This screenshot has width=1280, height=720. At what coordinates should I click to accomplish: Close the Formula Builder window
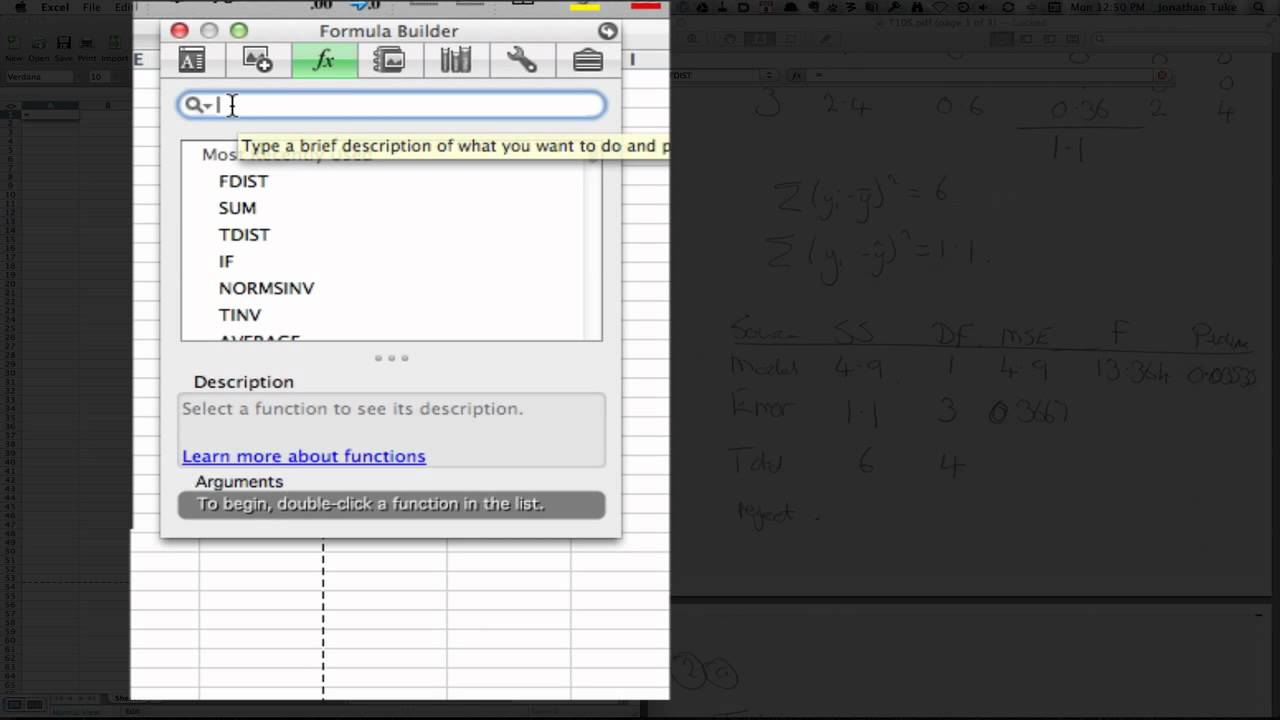179,31
